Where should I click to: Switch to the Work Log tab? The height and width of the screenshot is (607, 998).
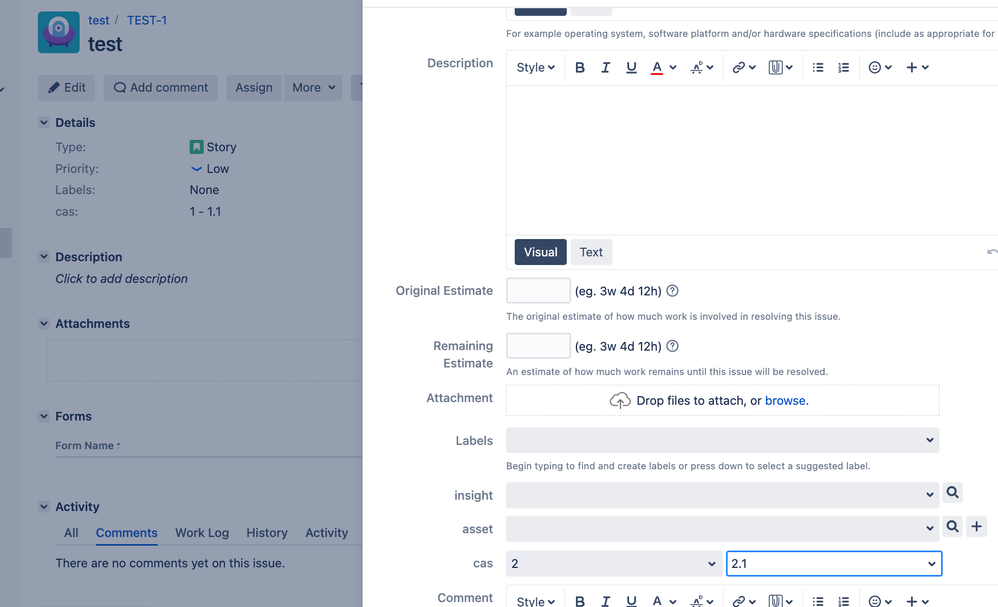tap(202, 533)
